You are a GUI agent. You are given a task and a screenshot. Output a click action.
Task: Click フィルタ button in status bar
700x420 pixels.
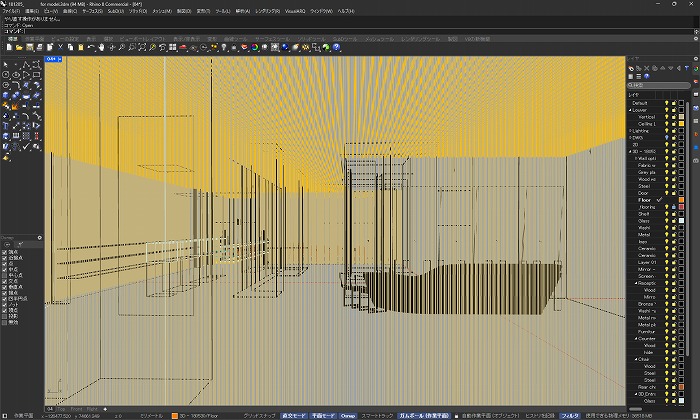click(x=570, y=416)
